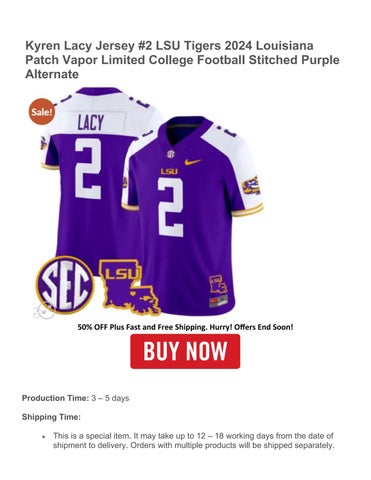Open the Kyren Lacy Jersey product title

tap(182, 60)
